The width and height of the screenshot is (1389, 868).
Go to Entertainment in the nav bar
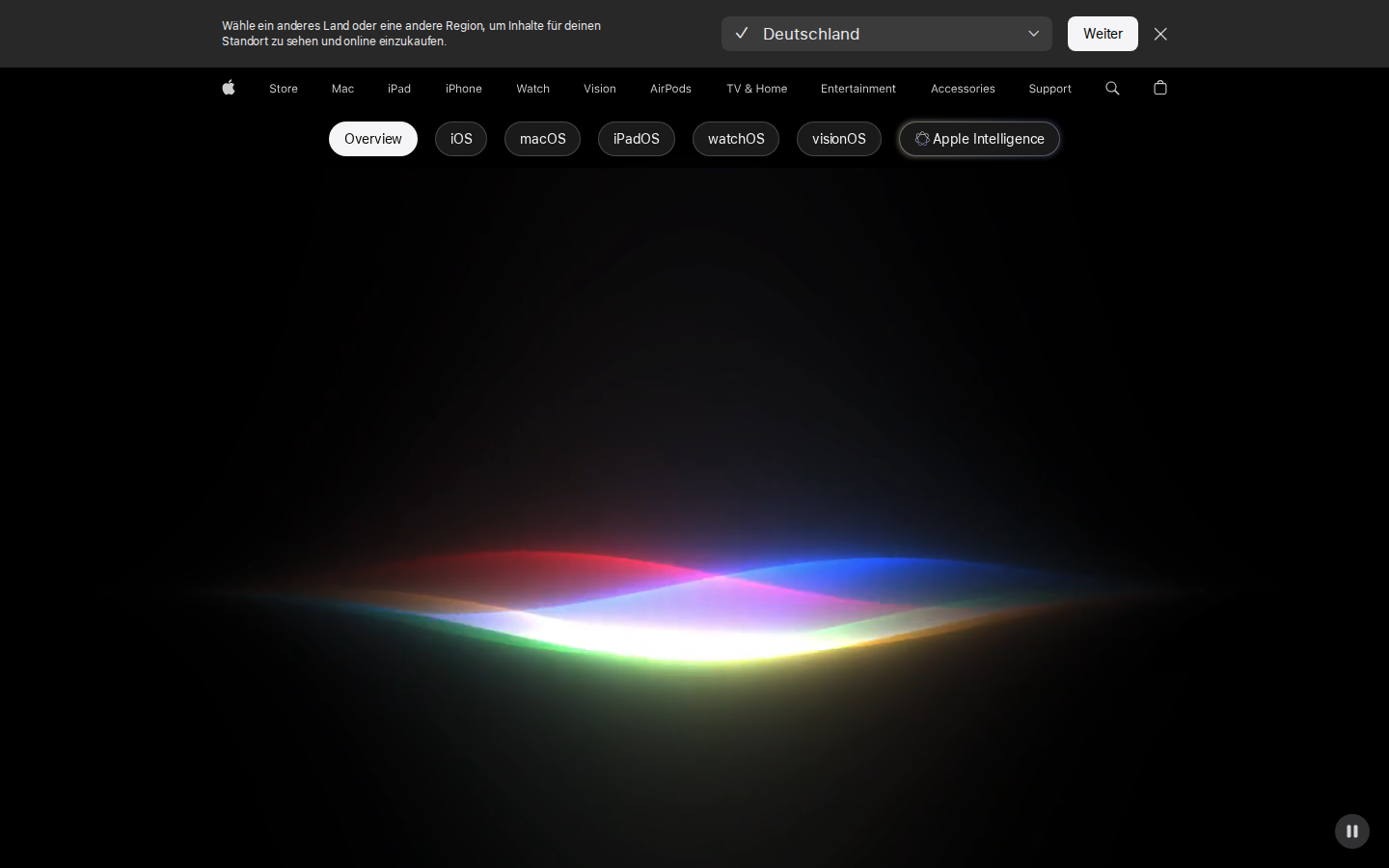click(858, 89)
